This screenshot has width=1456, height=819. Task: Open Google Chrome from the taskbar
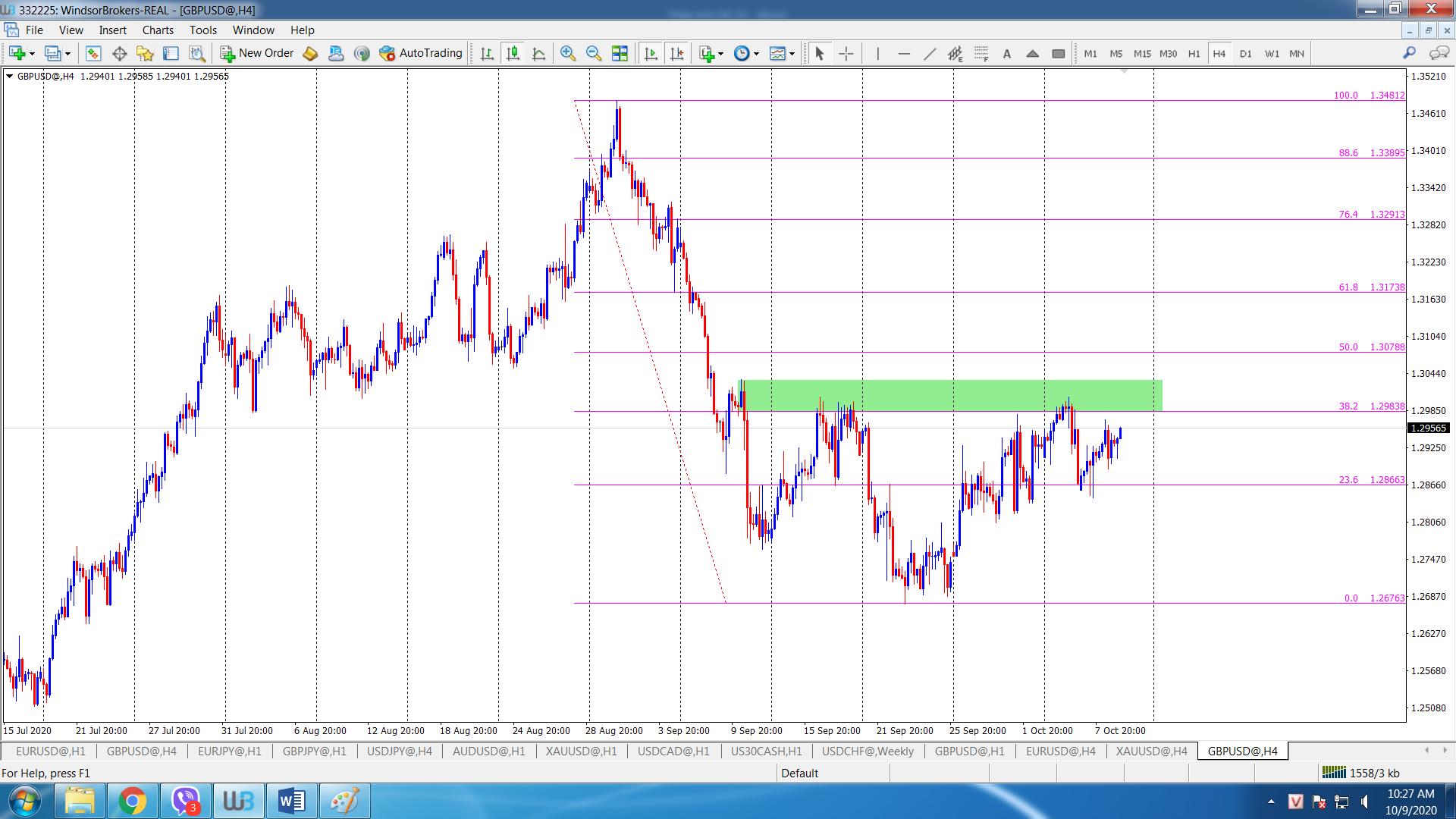132,801
